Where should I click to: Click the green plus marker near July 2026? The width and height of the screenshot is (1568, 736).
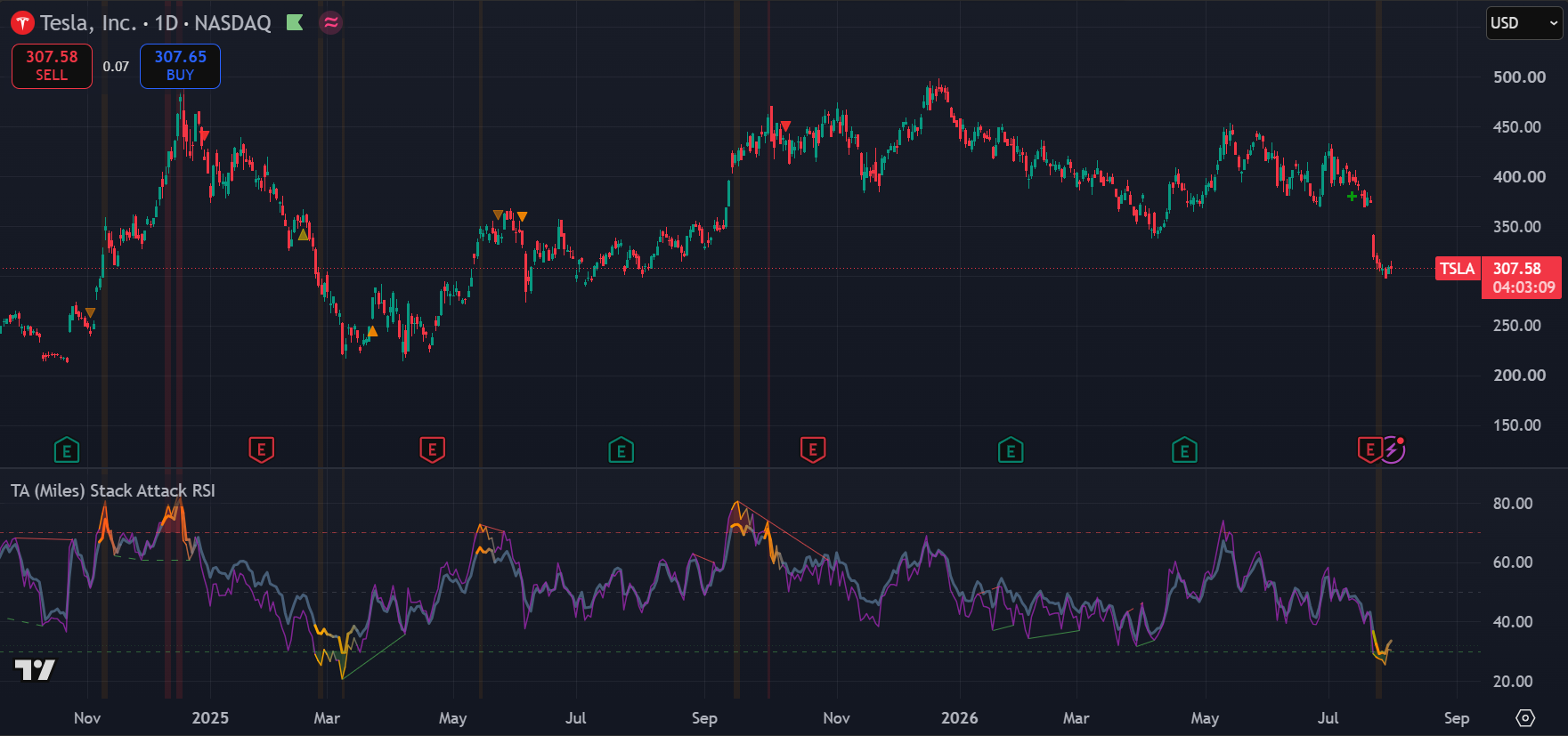(x=1352, y=197)
